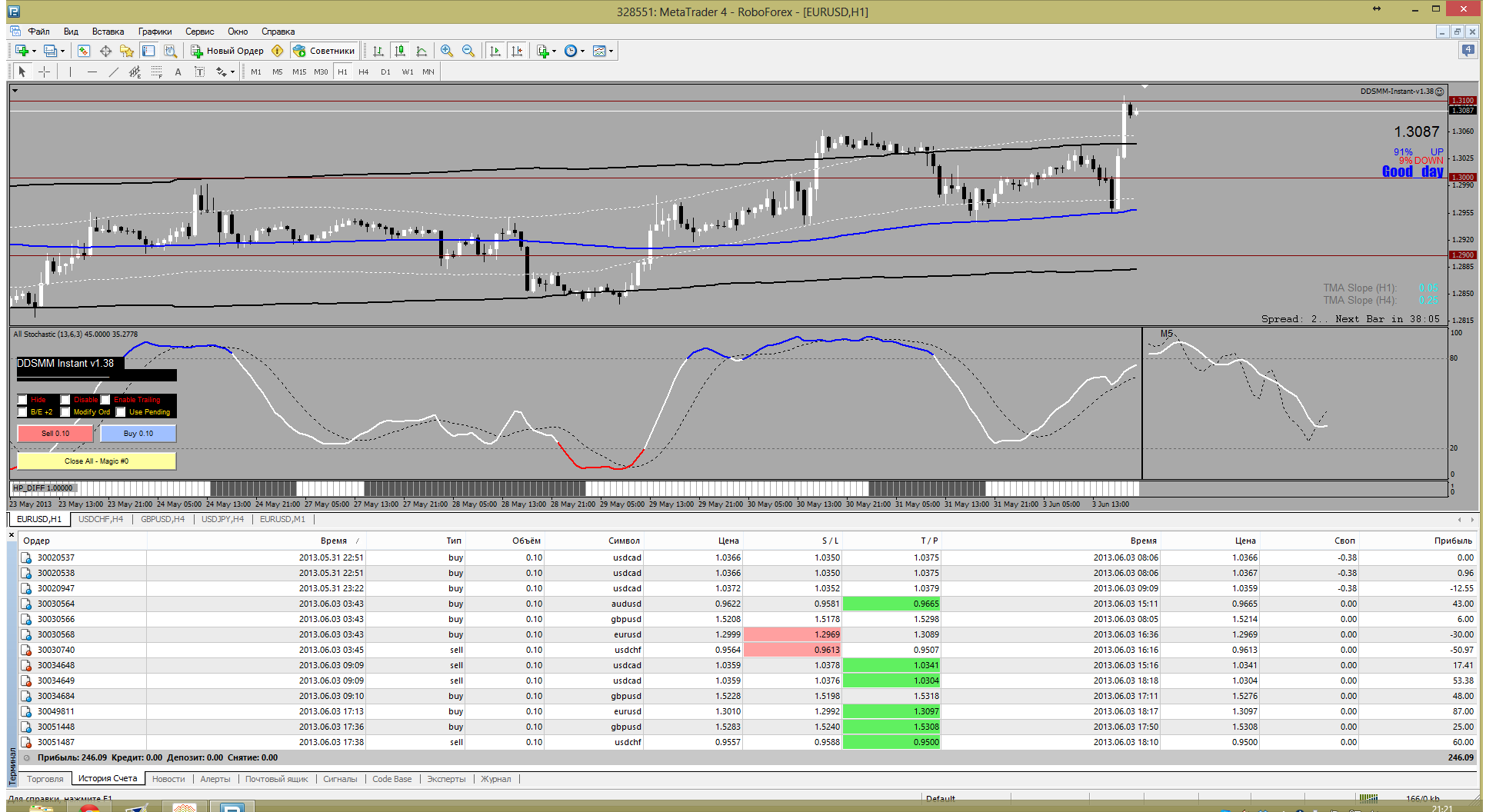The image size is (1486, 812).
Task: Check the Enable Trailing box
Action: coord(105,400)
